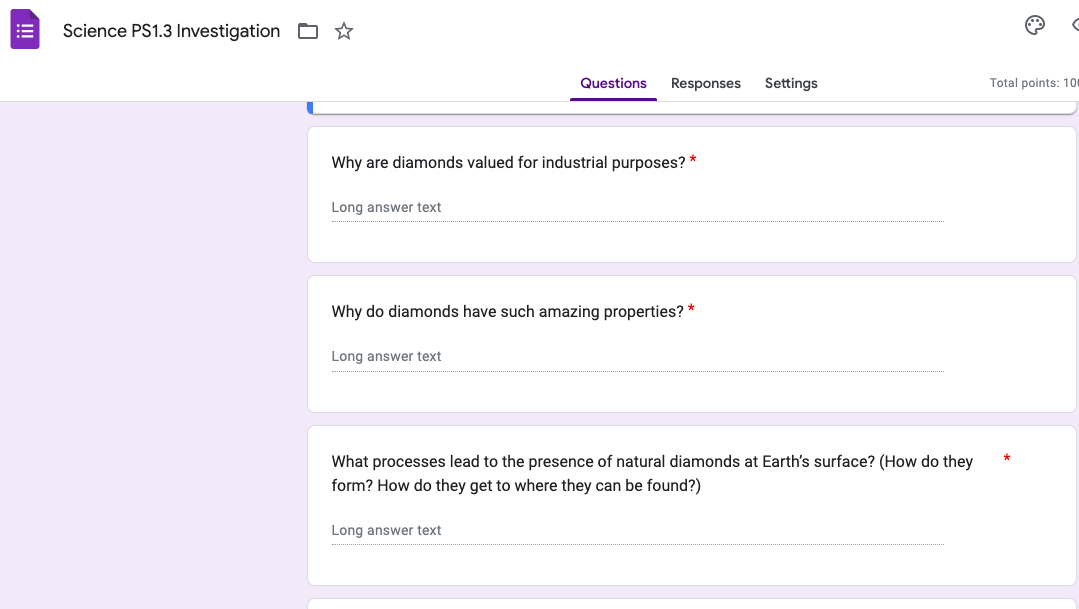Click long answer field under Earth's surface question
This screenshot has width=1079, height=609.
(x=637, y=531)
